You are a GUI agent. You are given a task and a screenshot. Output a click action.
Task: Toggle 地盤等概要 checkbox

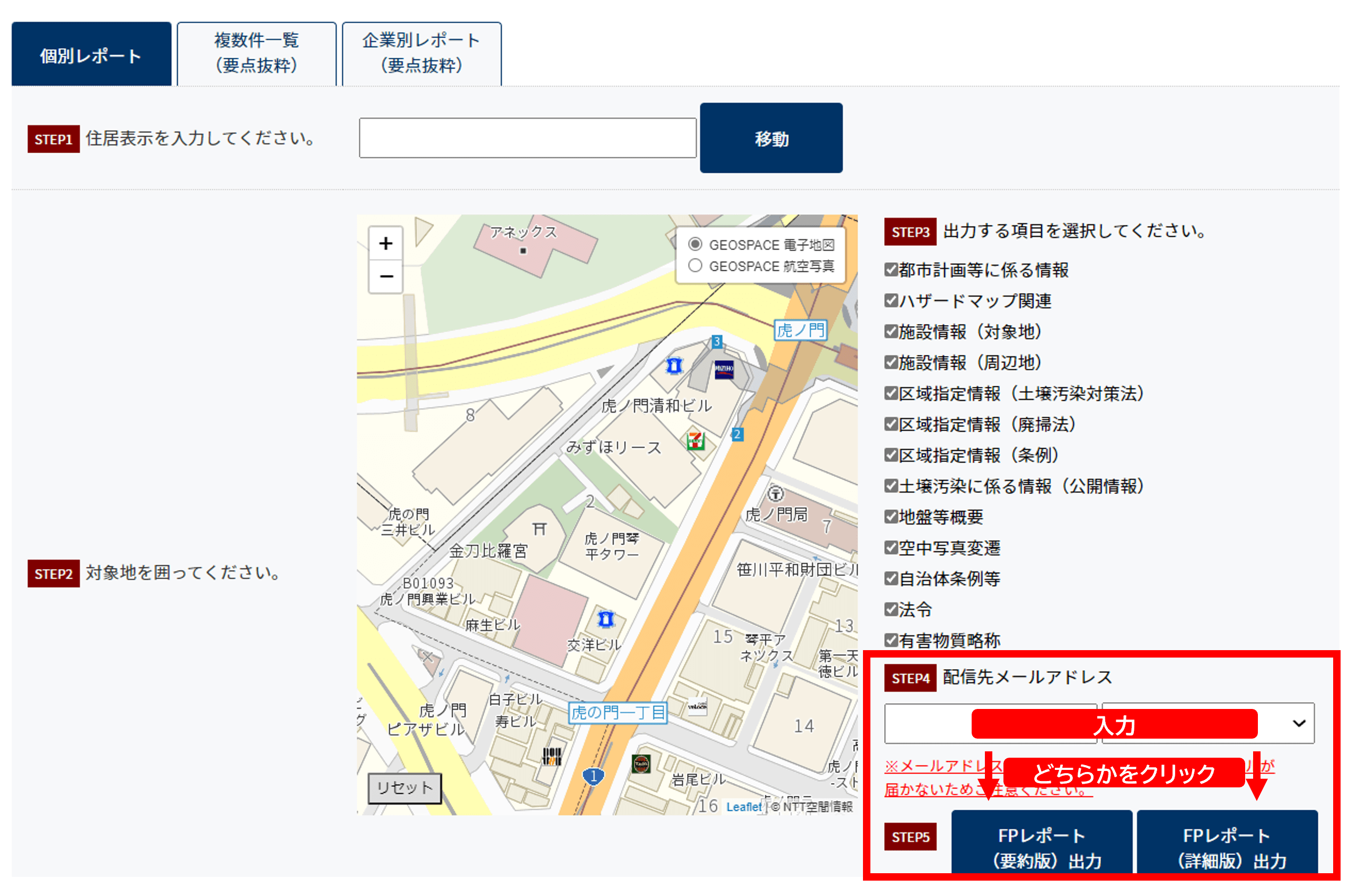[x=891, y=517]
